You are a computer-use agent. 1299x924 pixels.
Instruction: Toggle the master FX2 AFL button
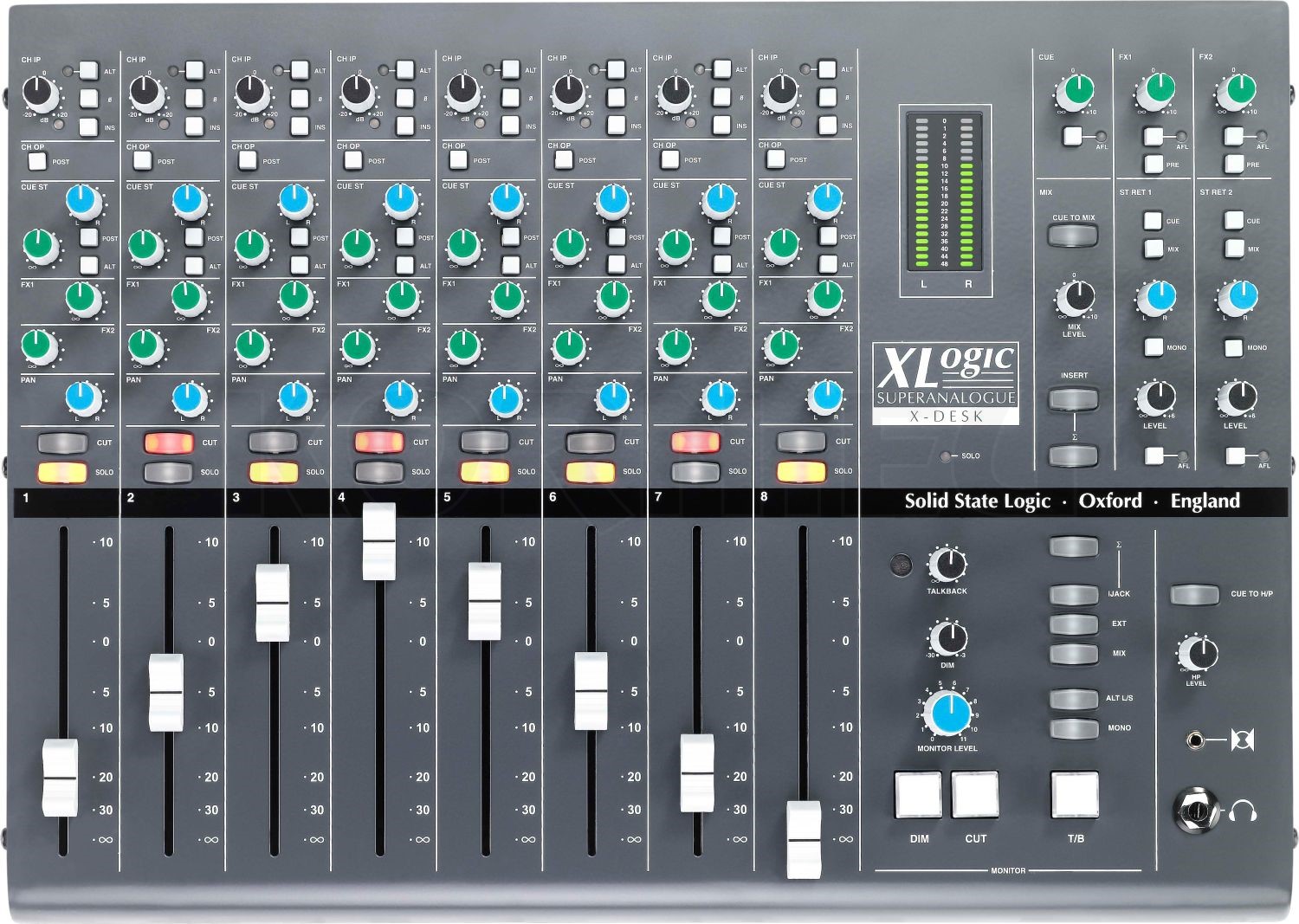1234,136
